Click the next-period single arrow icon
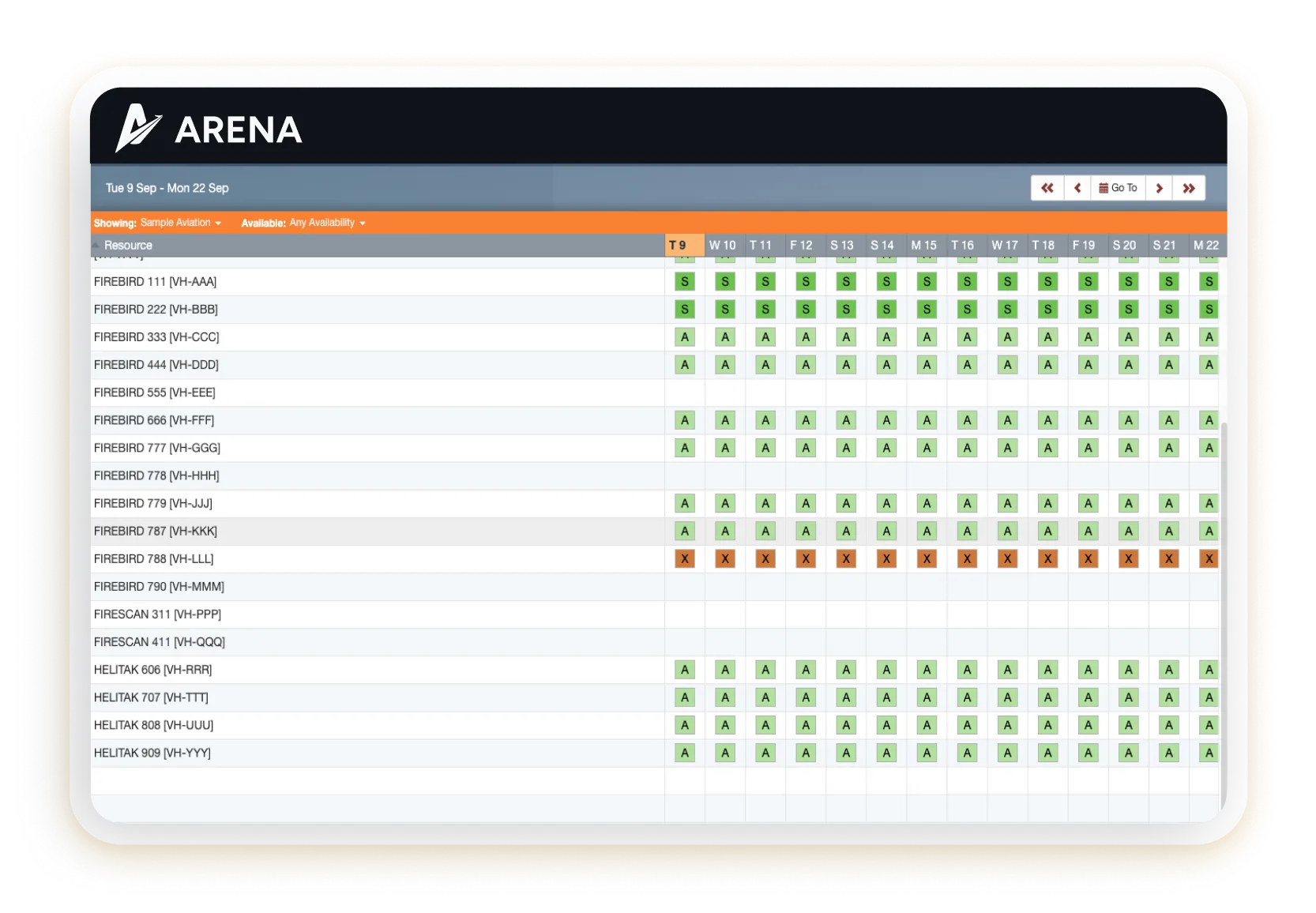Image resolution: width=1316 pixels, height=913 pixels. (x=1160, y=188)
